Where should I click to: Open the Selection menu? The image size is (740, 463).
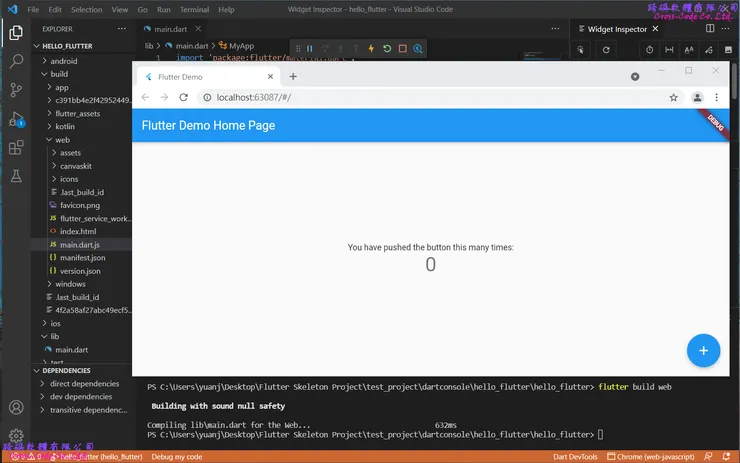click(x=86, y=9)
